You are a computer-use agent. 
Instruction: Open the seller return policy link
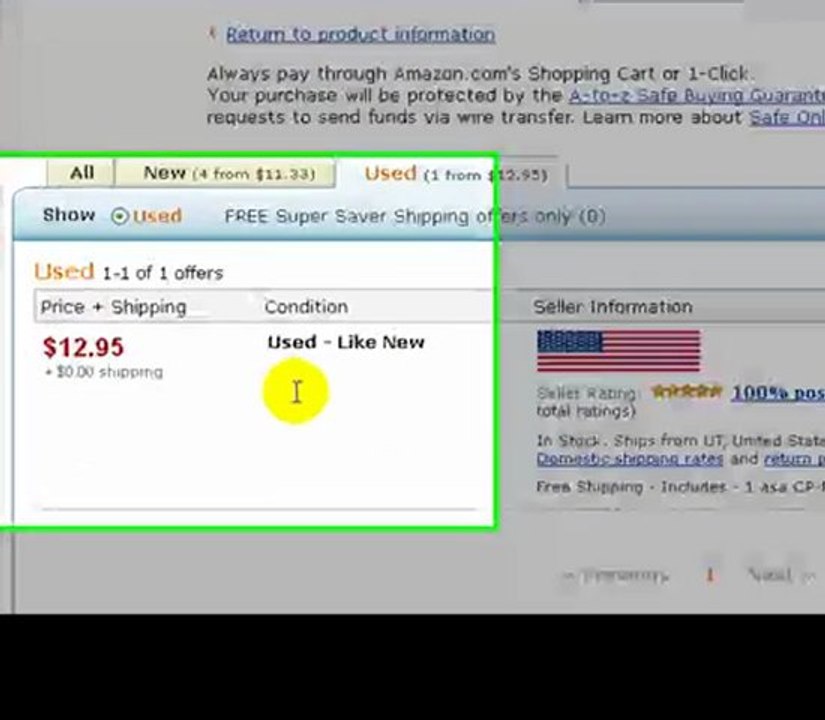coord(794,459)
